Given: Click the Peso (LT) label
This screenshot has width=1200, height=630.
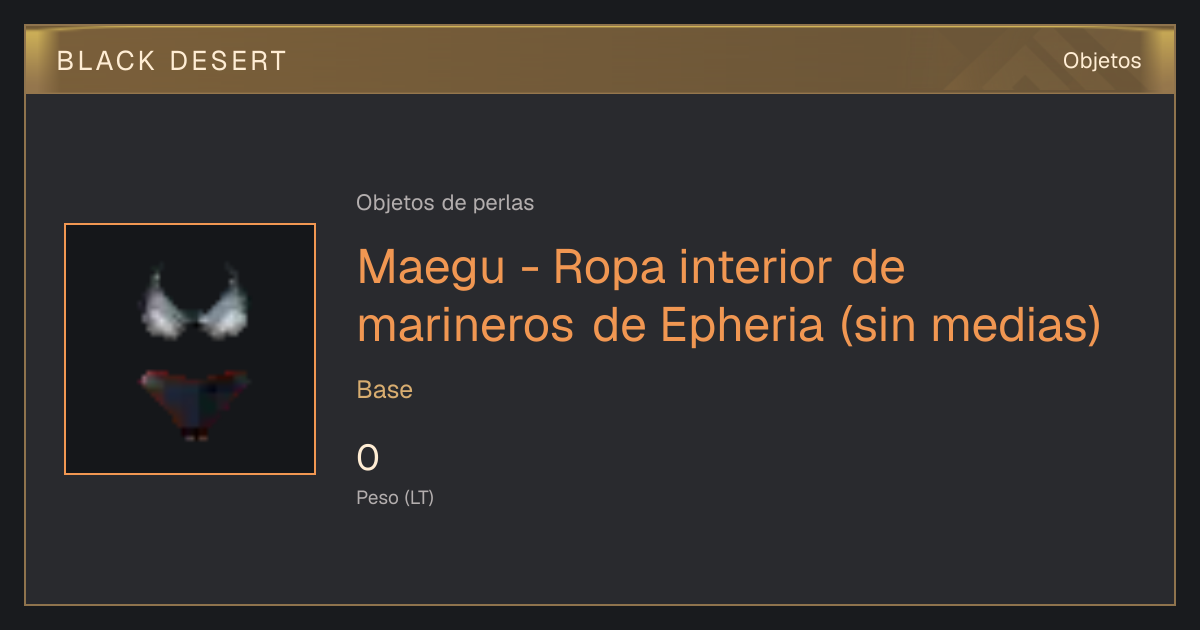Looking at the screenshot, I should pos(395,498).
